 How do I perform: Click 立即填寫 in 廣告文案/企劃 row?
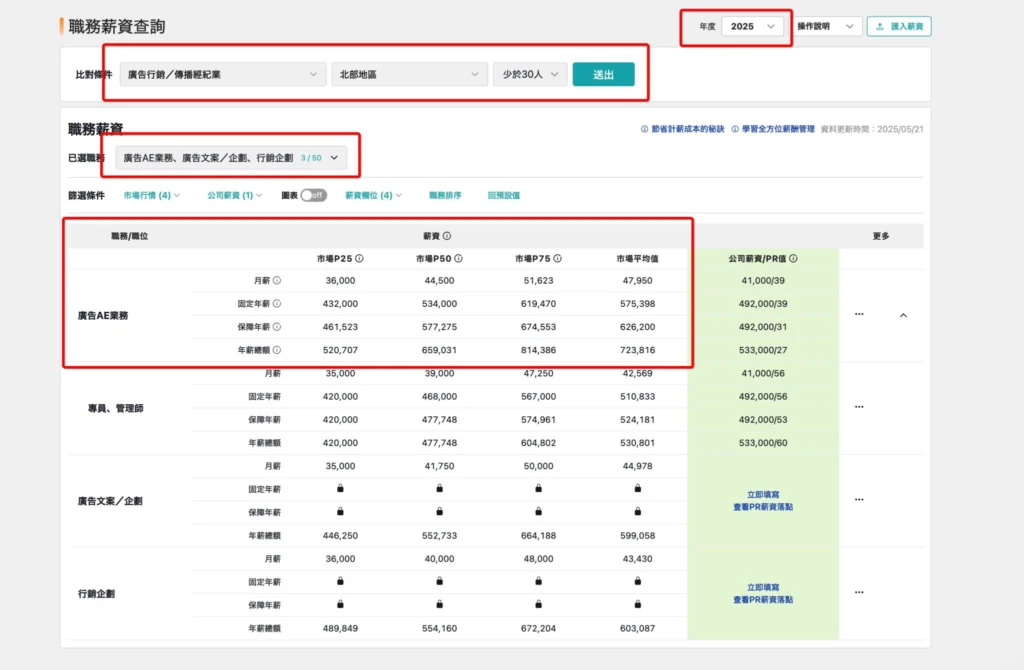tap(763, 495)
